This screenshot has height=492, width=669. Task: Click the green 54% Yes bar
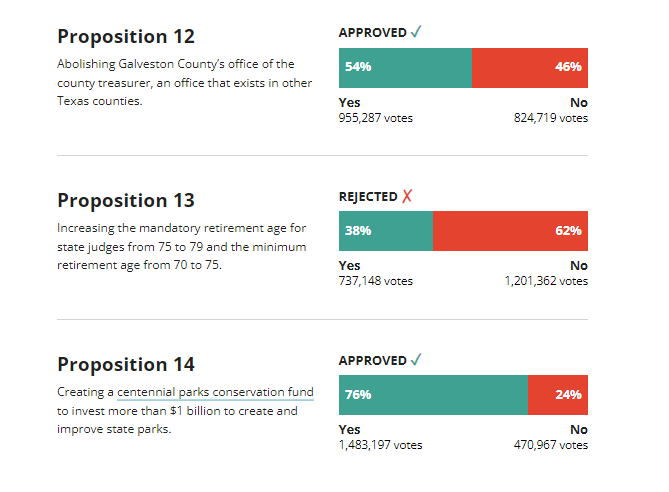pos(405,67)
